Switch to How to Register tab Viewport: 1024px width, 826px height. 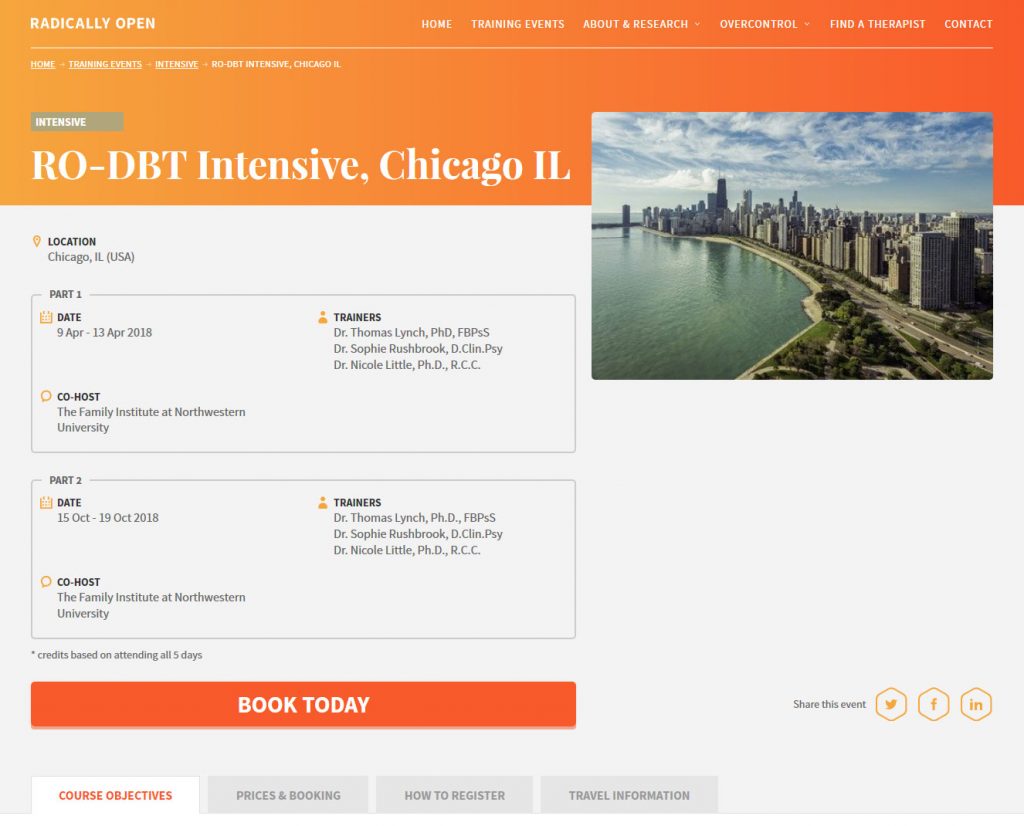click(x=455, y=795)
